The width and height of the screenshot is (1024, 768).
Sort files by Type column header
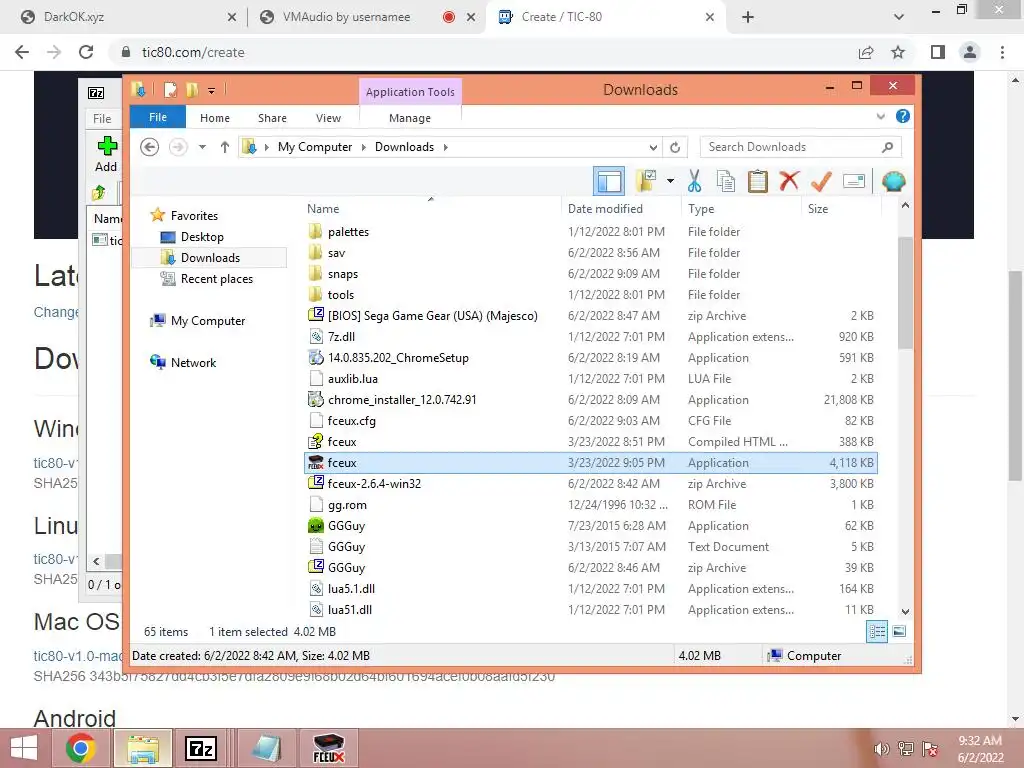click(x=741, y=209)
